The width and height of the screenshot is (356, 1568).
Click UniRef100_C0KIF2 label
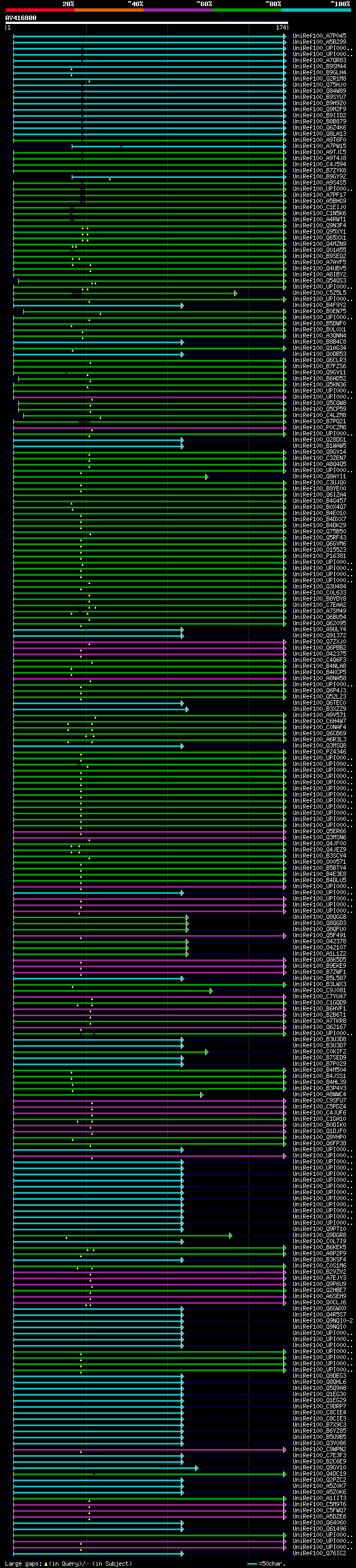319,1052
